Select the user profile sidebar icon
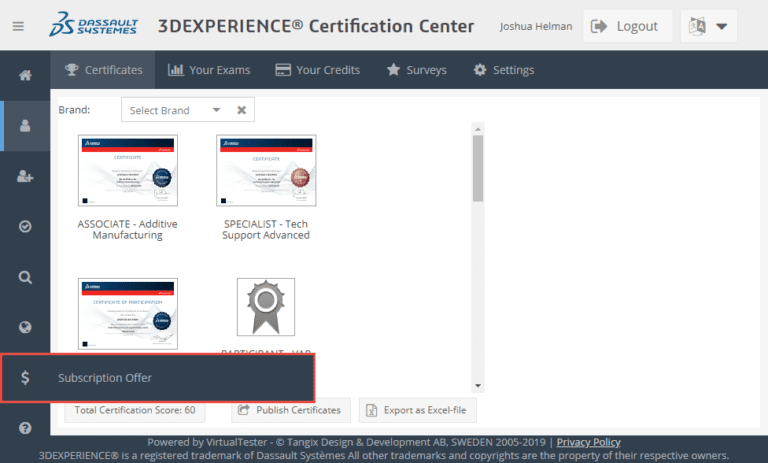Screen dimensions: 768x463 click(x=25, y=126)
